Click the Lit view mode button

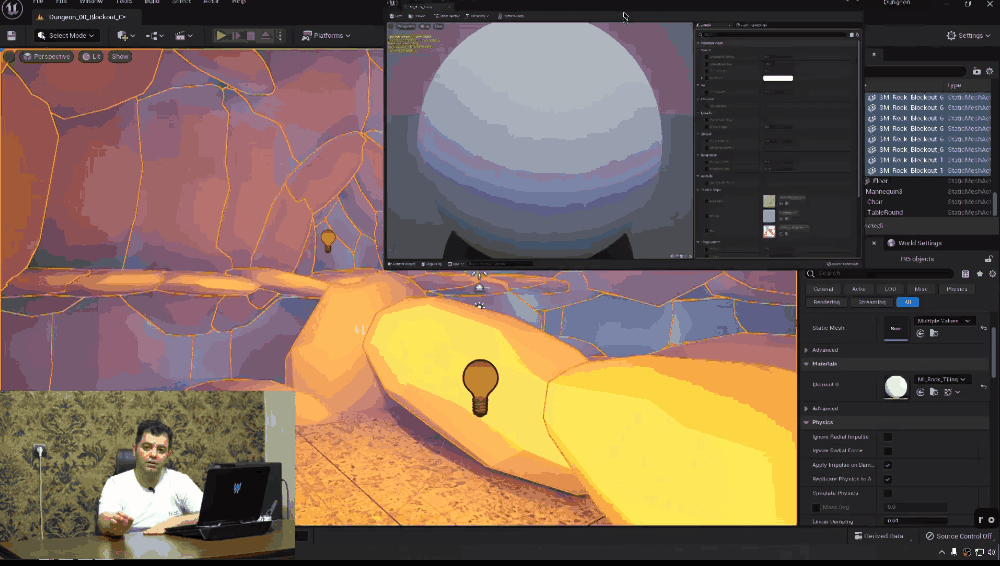tap(91, 57)
